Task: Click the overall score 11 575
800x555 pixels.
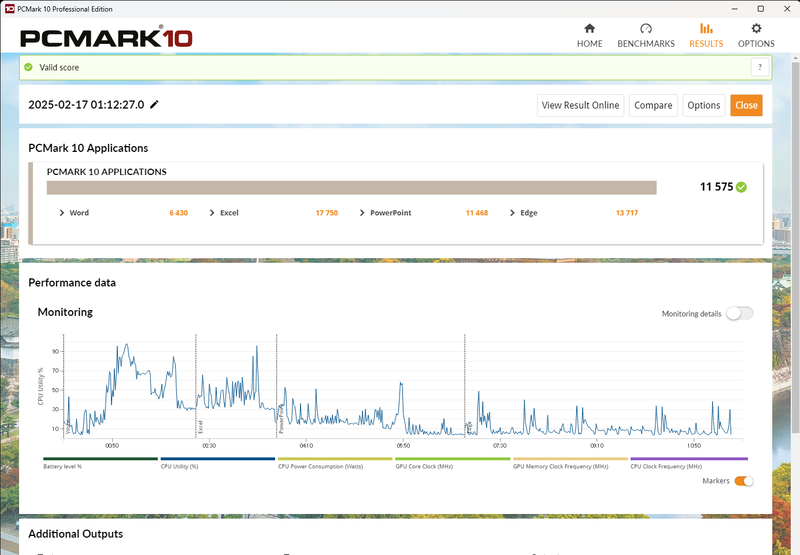Action: point(716,187)
